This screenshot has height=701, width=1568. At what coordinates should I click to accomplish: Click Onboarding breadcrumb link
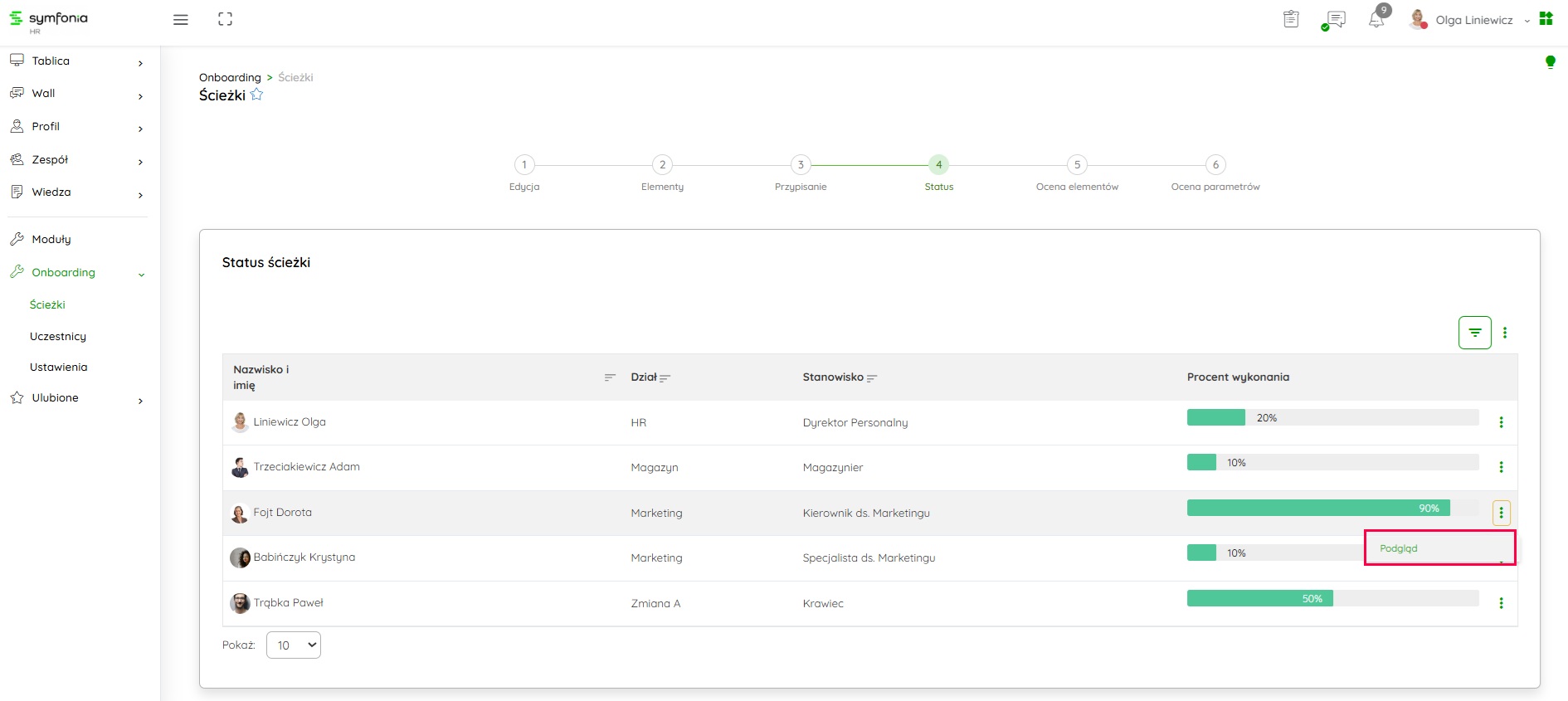click(x=230, y=77)
